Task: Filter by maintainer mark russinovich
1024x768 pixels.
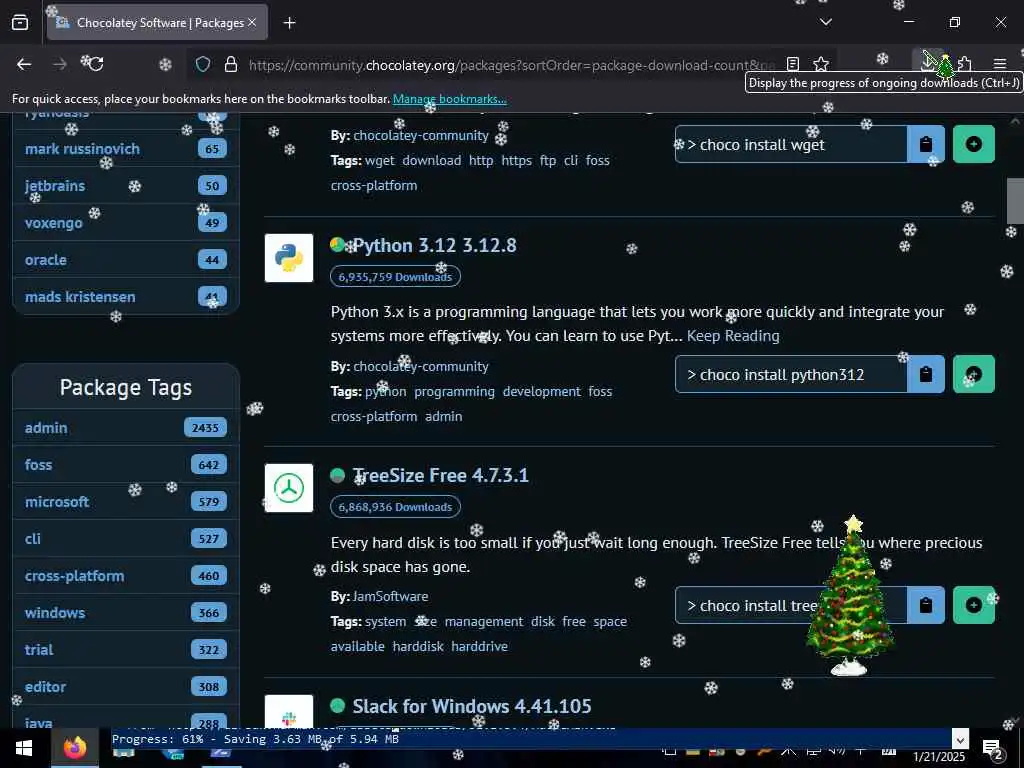Action: (x=126, y=149)
